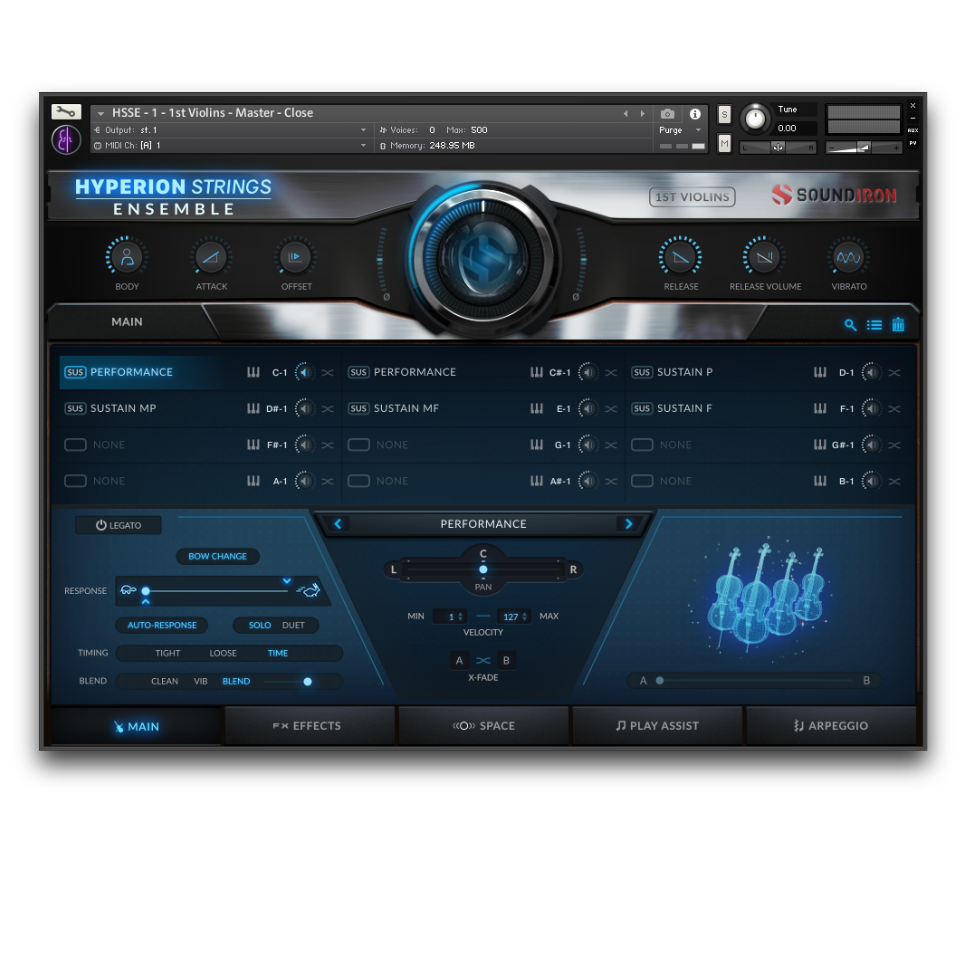970x970 pixels.
Task: Click the keyboard icon of the B-1 slot
Action: (x=820, y=481)
